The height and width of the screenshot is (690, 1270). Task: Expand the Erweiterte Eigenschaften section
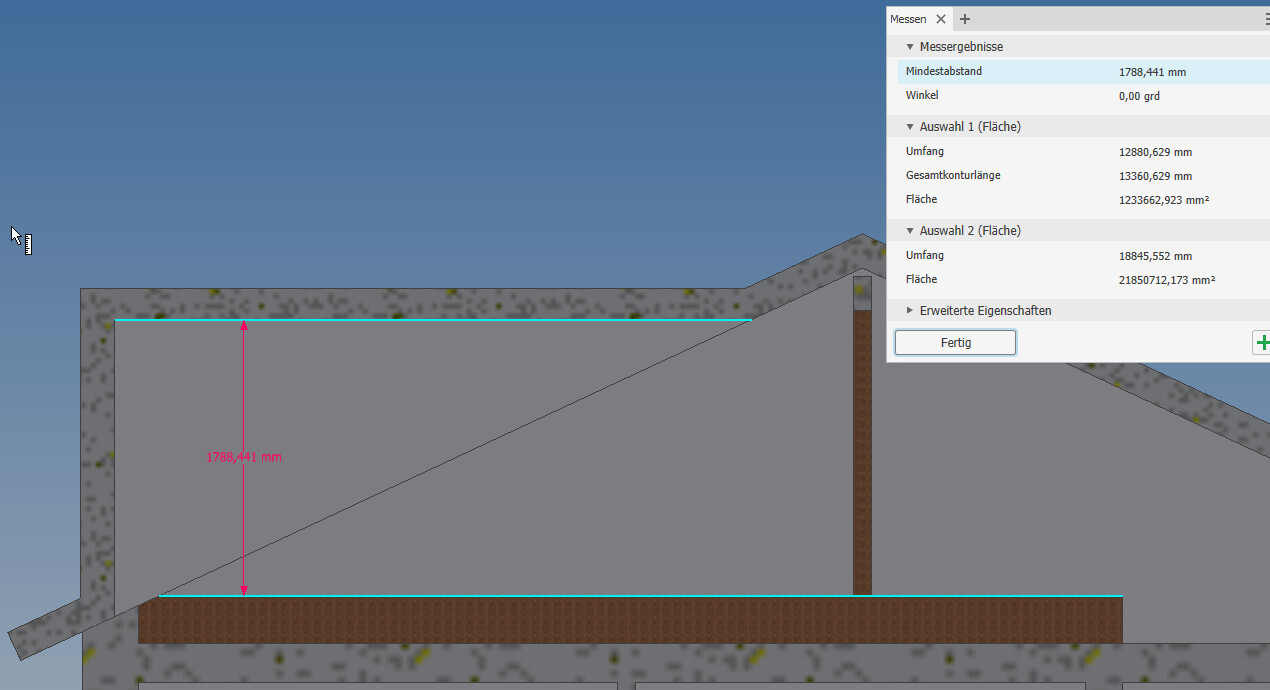coord(910,311)
